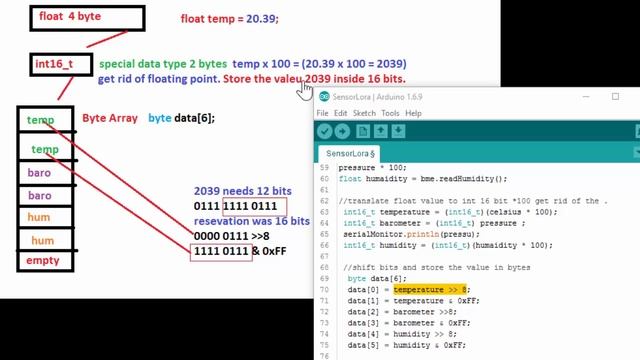Image resolution: width=640 pixels, height=360 pixels.
Task: Click 'float temp = 20.39;' text
Action: click(x=229, y=19)
